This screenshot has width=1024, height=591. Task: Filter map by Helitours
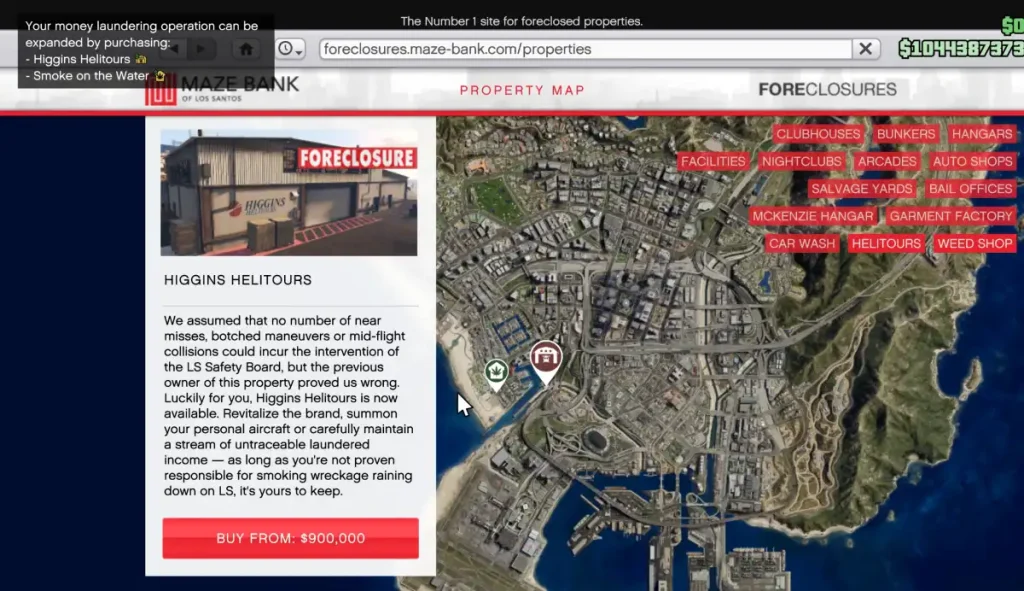click(886, 244)
